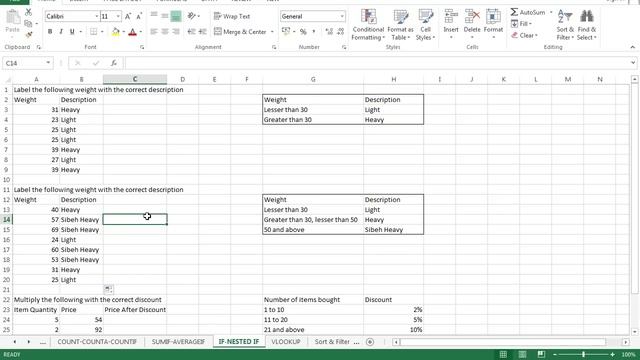Select column C header

point(135,79)
